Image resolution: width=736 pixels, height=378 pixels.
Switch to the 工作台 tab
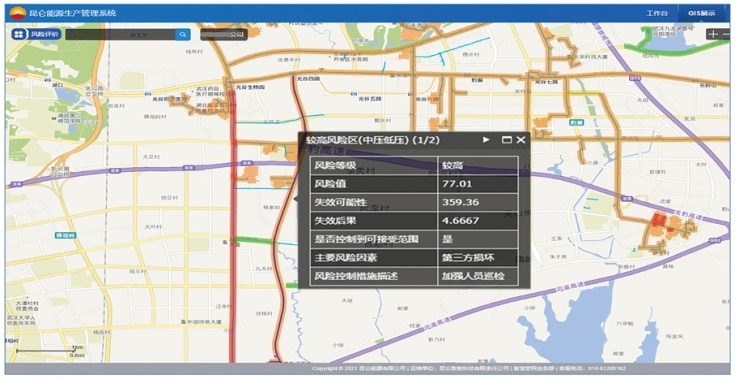click(656, 13)
